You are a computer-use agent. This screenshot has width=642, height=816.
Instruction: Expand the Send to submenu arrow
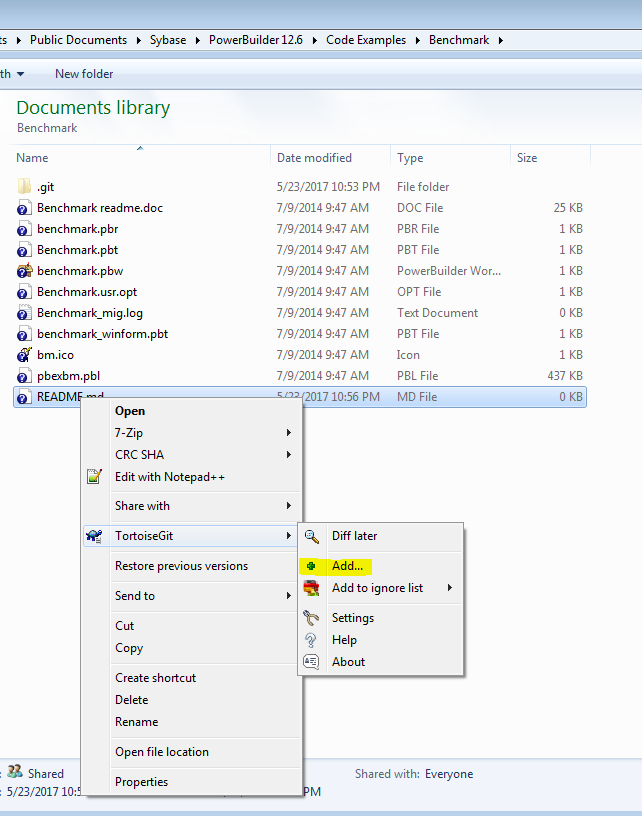tap(289, 595)
